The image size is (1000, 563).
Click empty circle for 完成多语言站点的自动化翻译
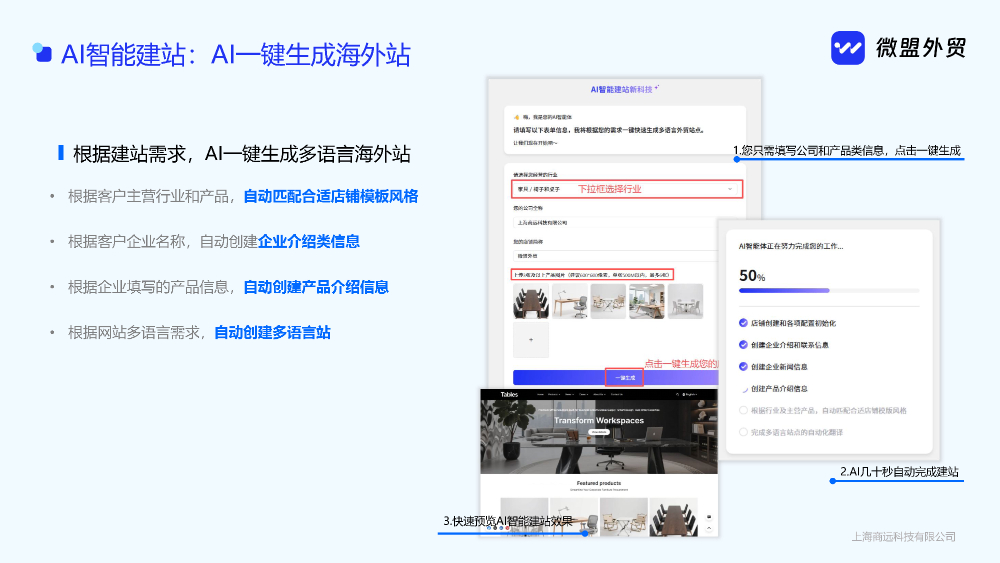click(743, 432)
